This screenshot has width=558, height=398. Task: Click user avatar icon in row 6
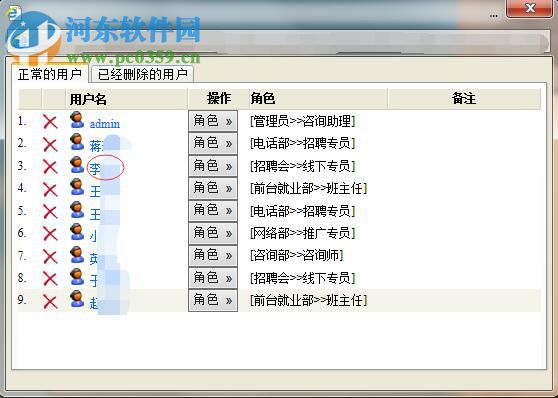coord(77,232)
